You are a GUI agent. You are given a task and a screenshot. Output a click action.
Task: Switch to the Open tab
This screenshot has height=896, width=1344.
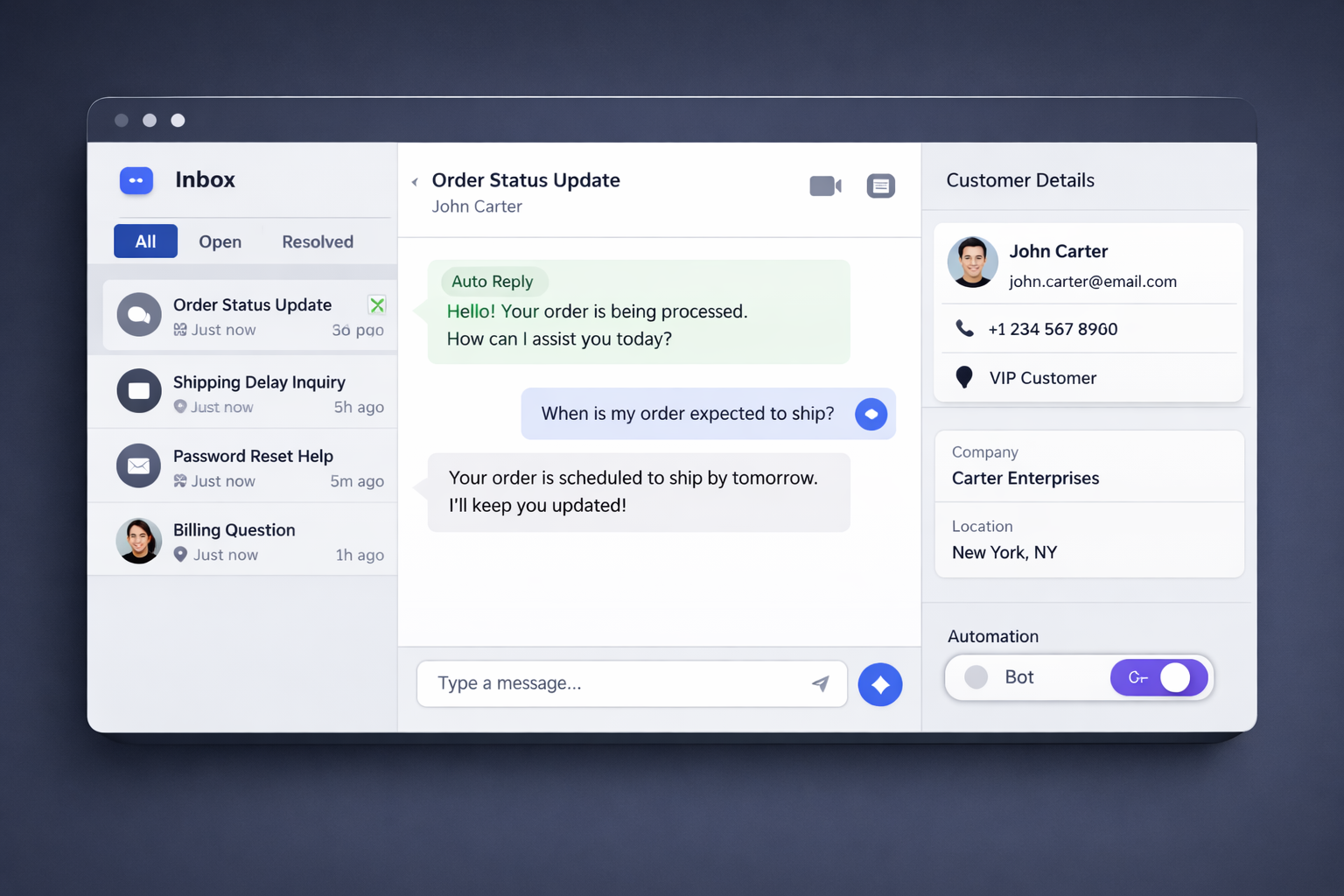pyautogui.click(x=220, y=241)
